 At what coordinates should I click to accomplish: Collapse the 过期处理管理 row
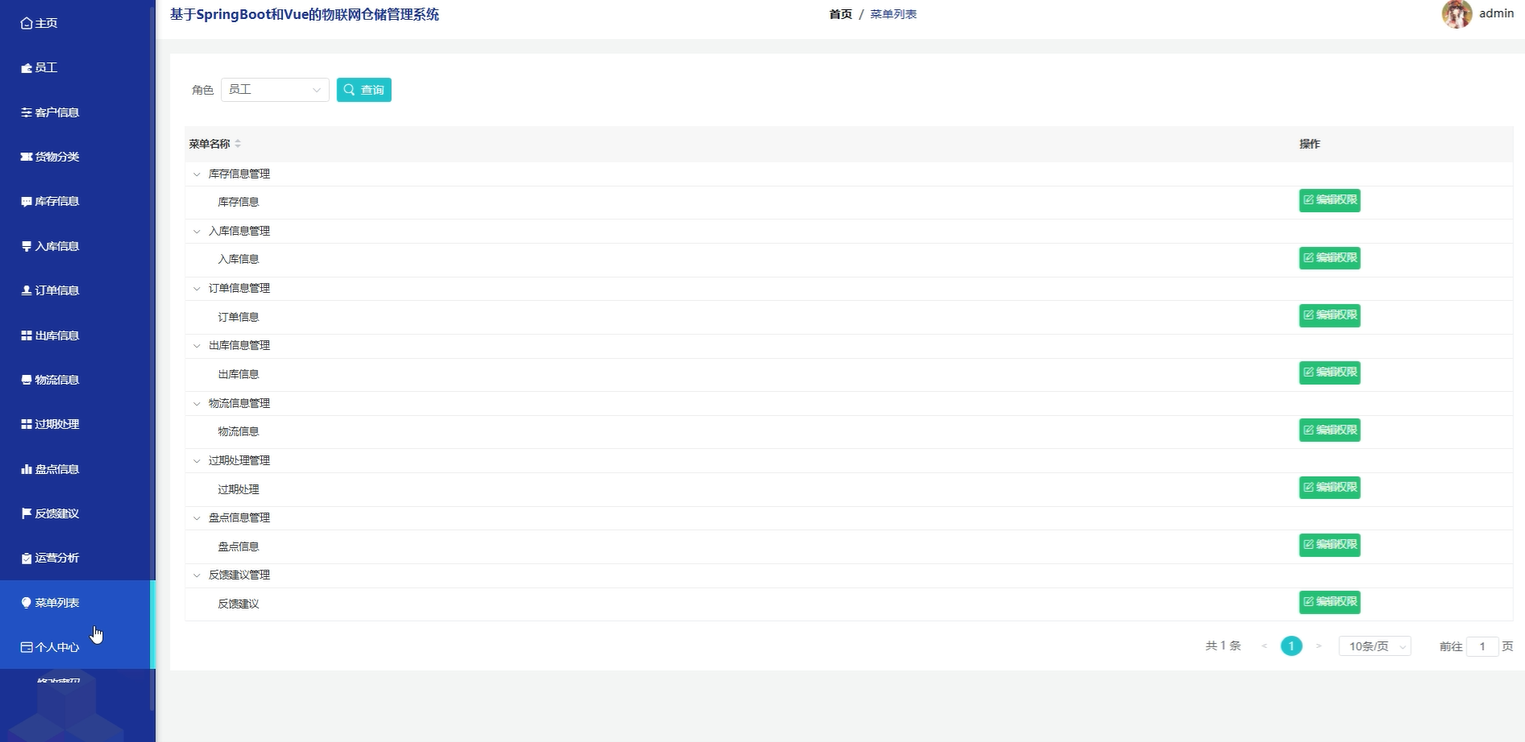point(197,460)
